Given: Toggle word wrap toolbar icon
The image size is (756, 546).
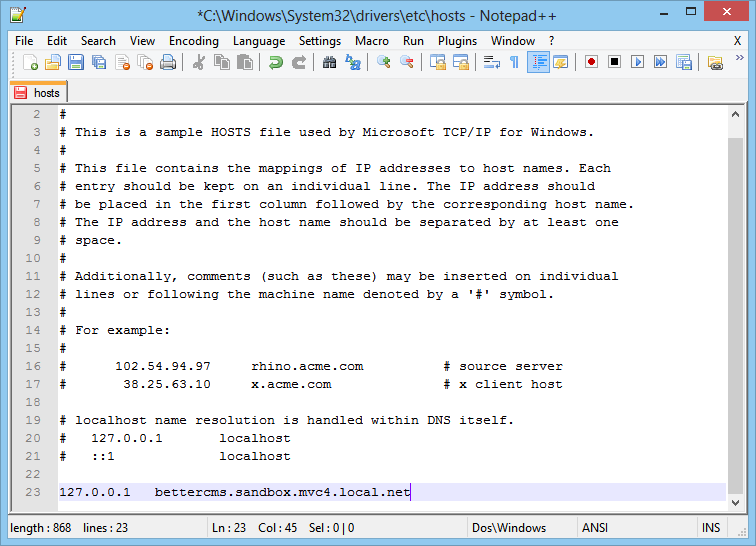Looking at the screenshot, I should (492, 63).
